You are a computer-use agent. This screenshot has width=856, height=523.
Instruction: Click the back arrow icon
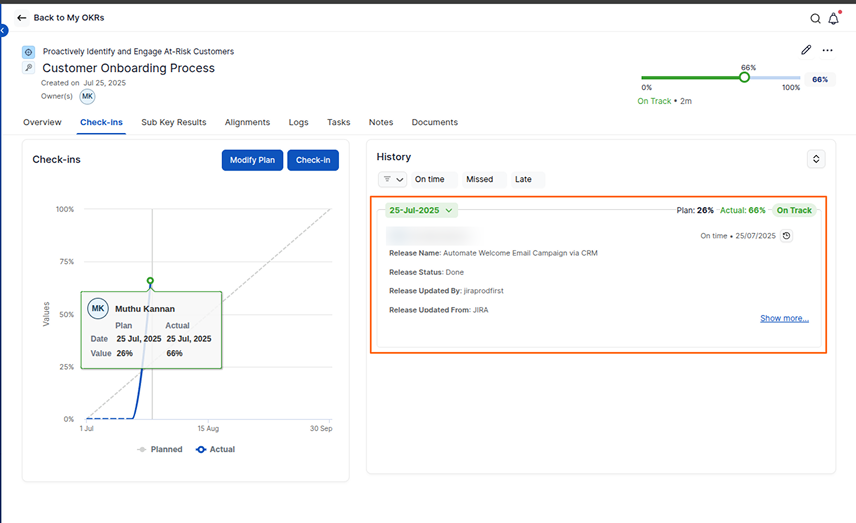pos(21,18)
